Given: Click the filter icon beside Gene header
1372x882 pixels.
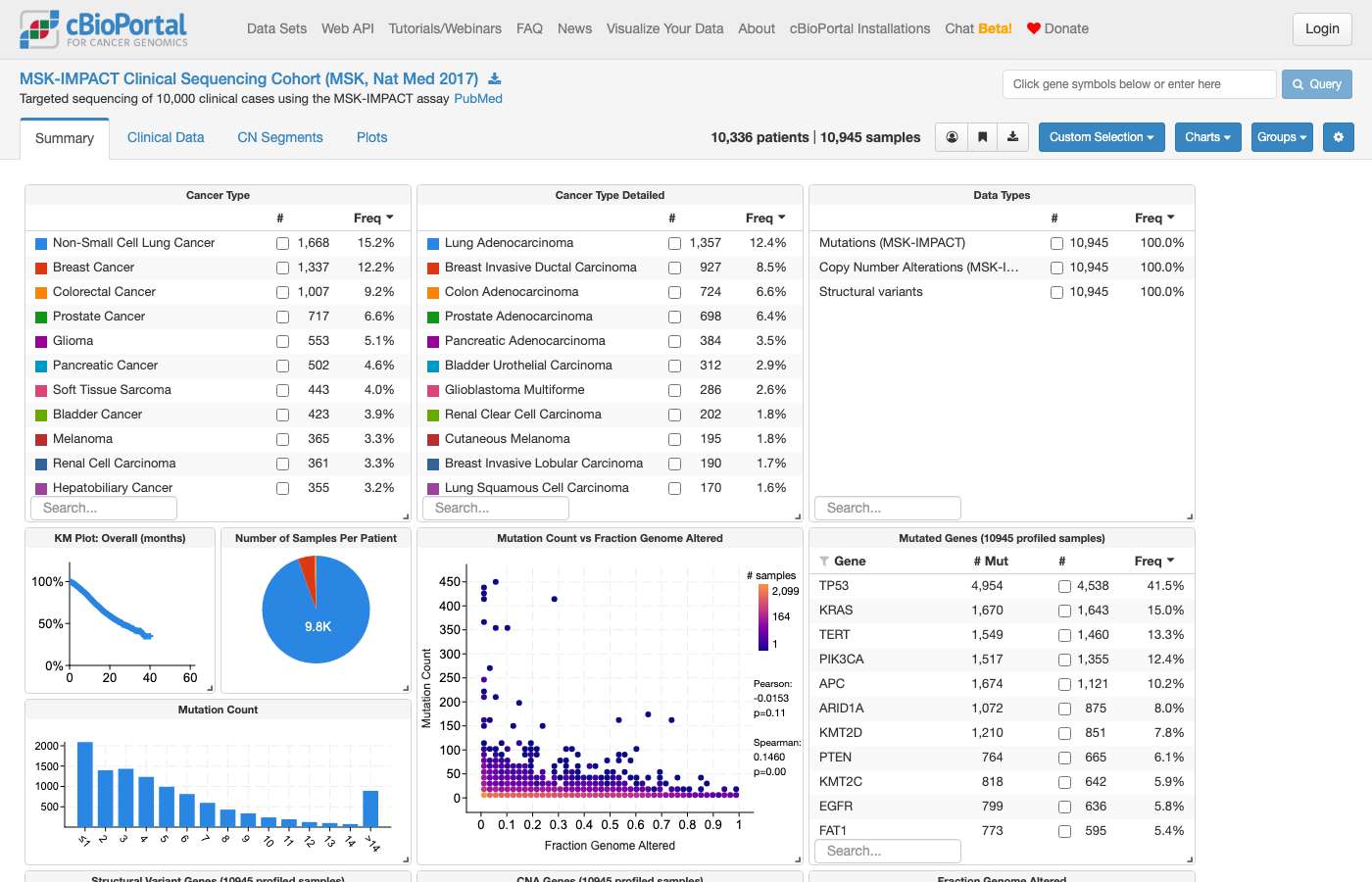Looking at the screenshot, I should 825,562.
